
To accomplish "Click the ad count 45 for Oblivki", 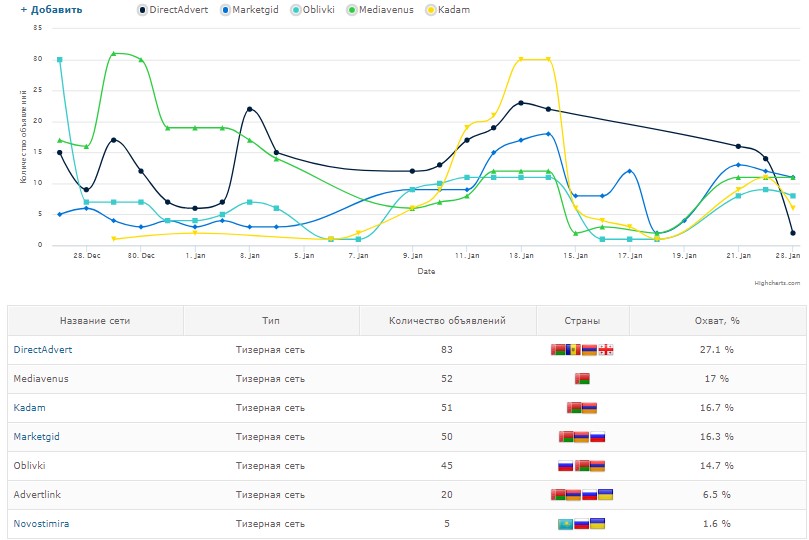I will click(447, 465).
